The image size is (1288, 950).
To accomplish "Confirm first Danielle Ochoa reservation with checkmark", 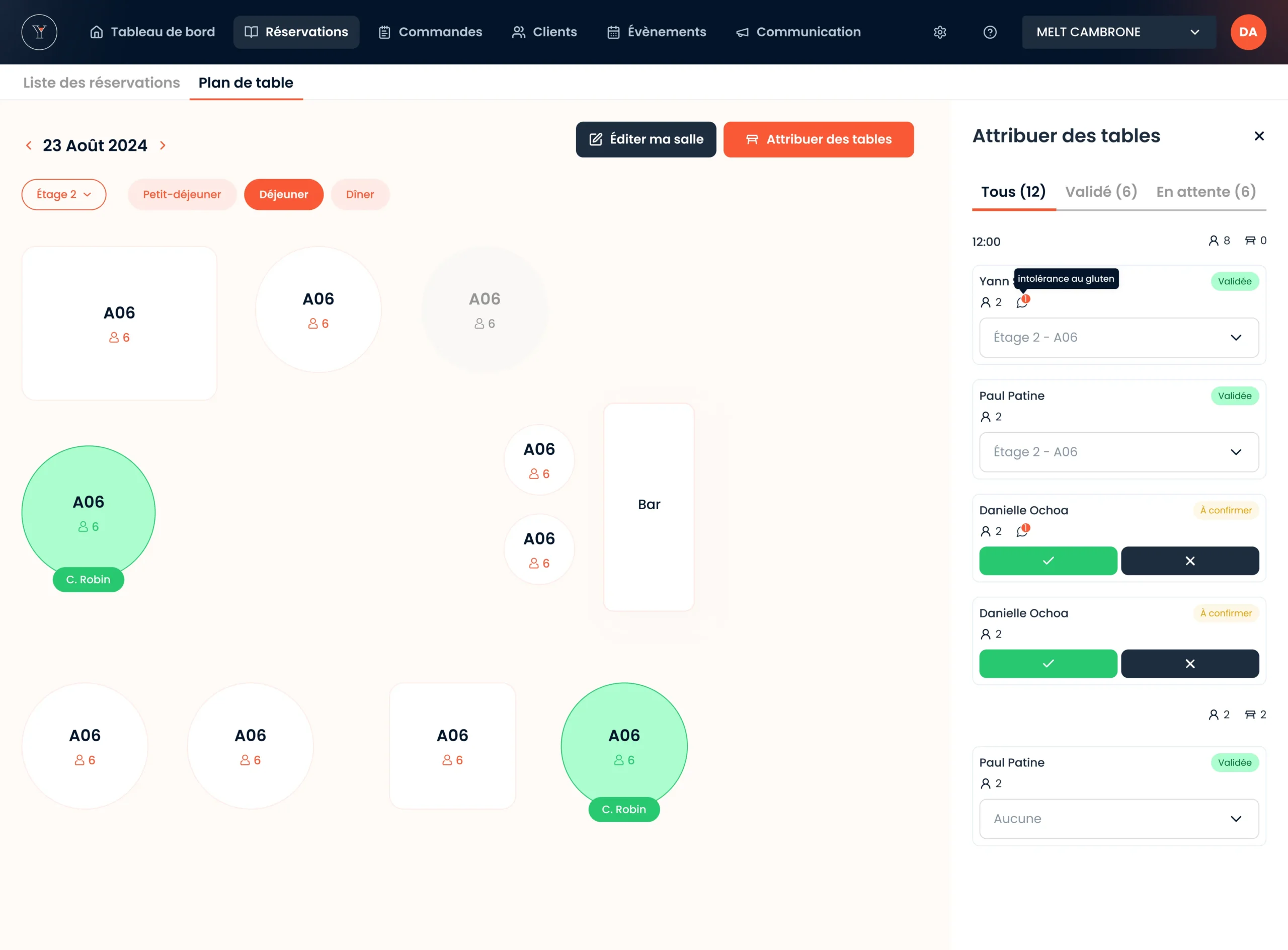I will (1048, 561).
